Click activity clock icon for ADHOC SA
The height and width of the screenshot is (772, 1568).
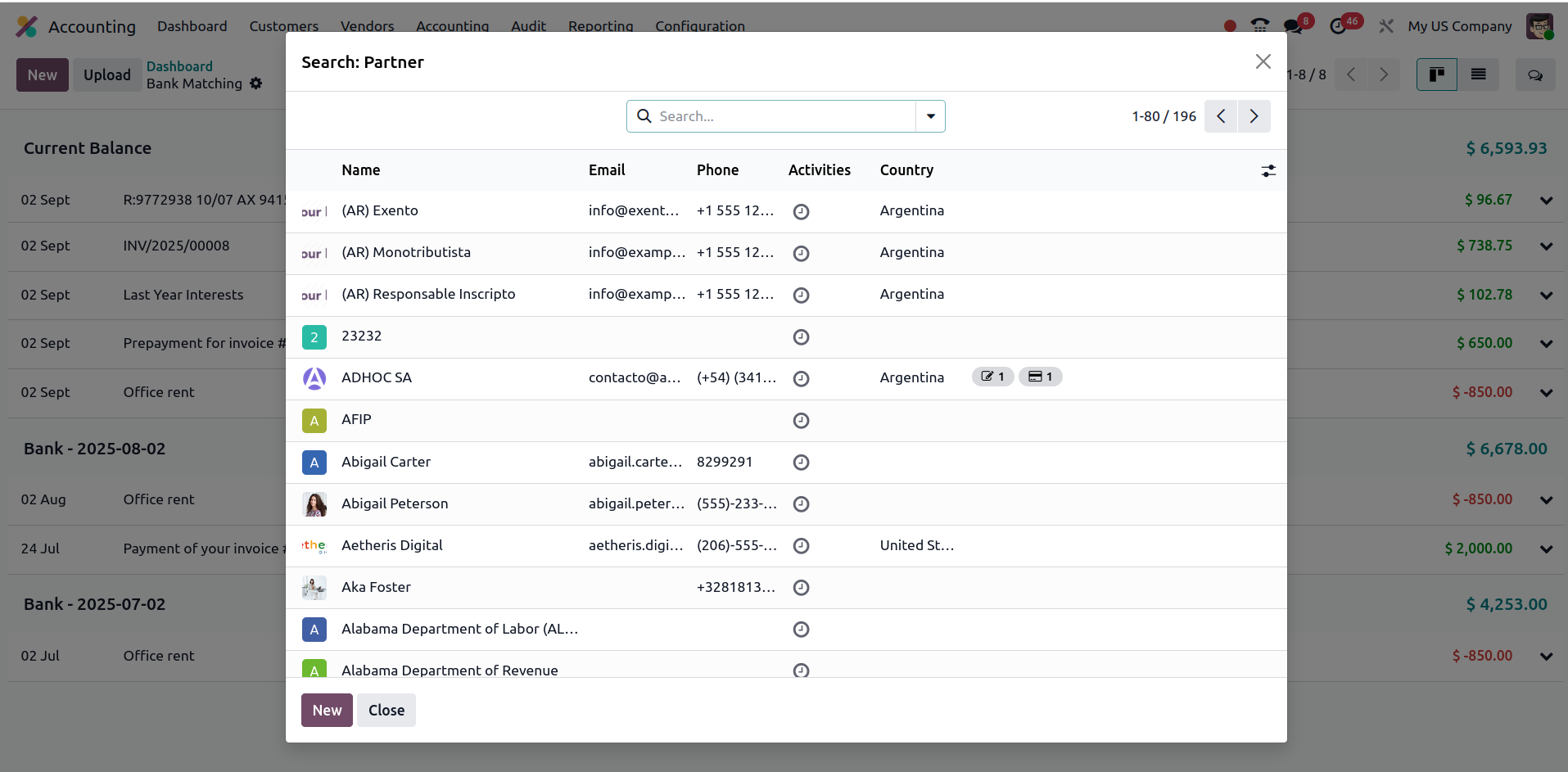click(801, 378)
